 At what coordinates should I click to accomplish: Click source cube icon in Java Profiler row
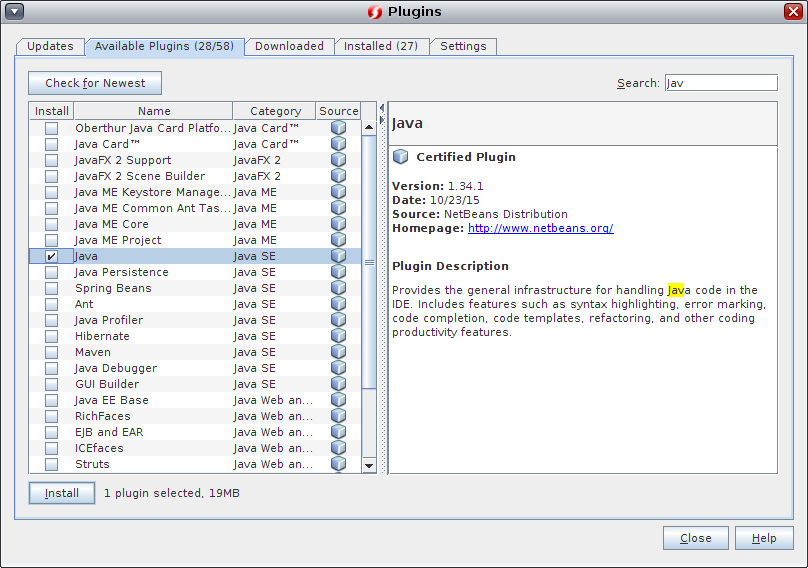pyautogui.click(x=338, y=320)
